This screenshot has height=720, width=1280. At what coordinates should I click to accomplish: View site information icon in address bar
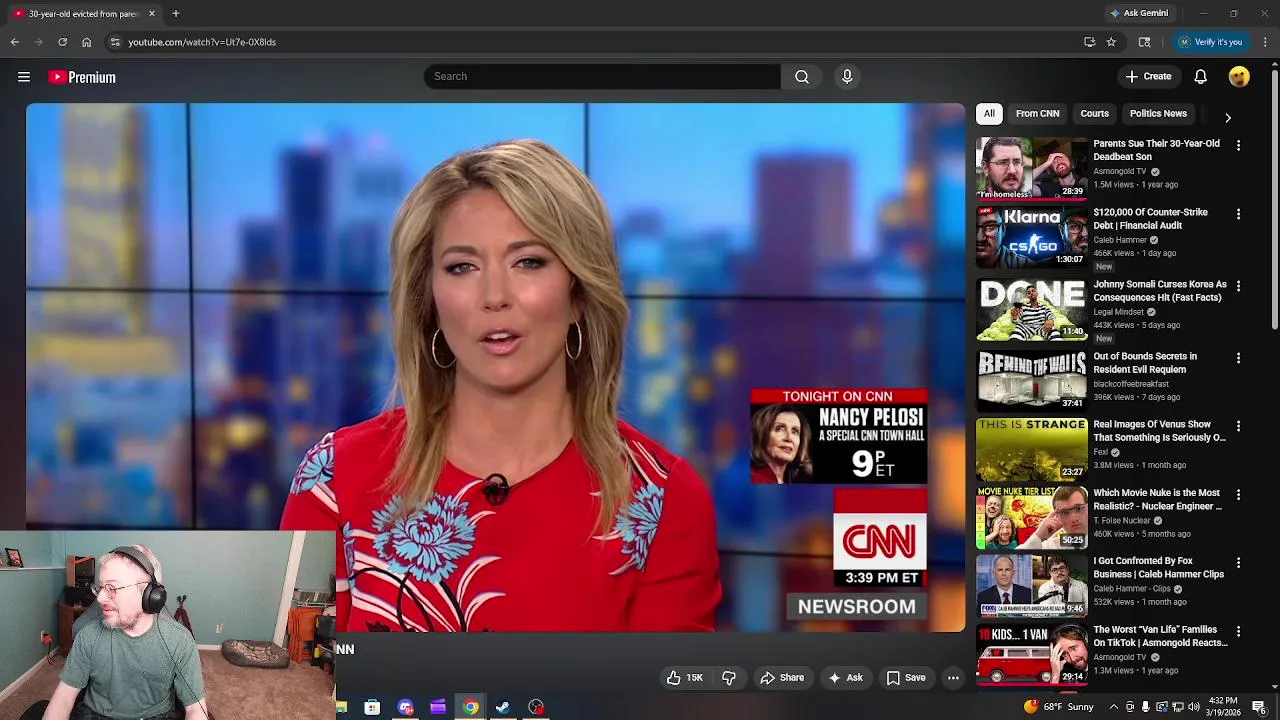click(x=115, y=42)
